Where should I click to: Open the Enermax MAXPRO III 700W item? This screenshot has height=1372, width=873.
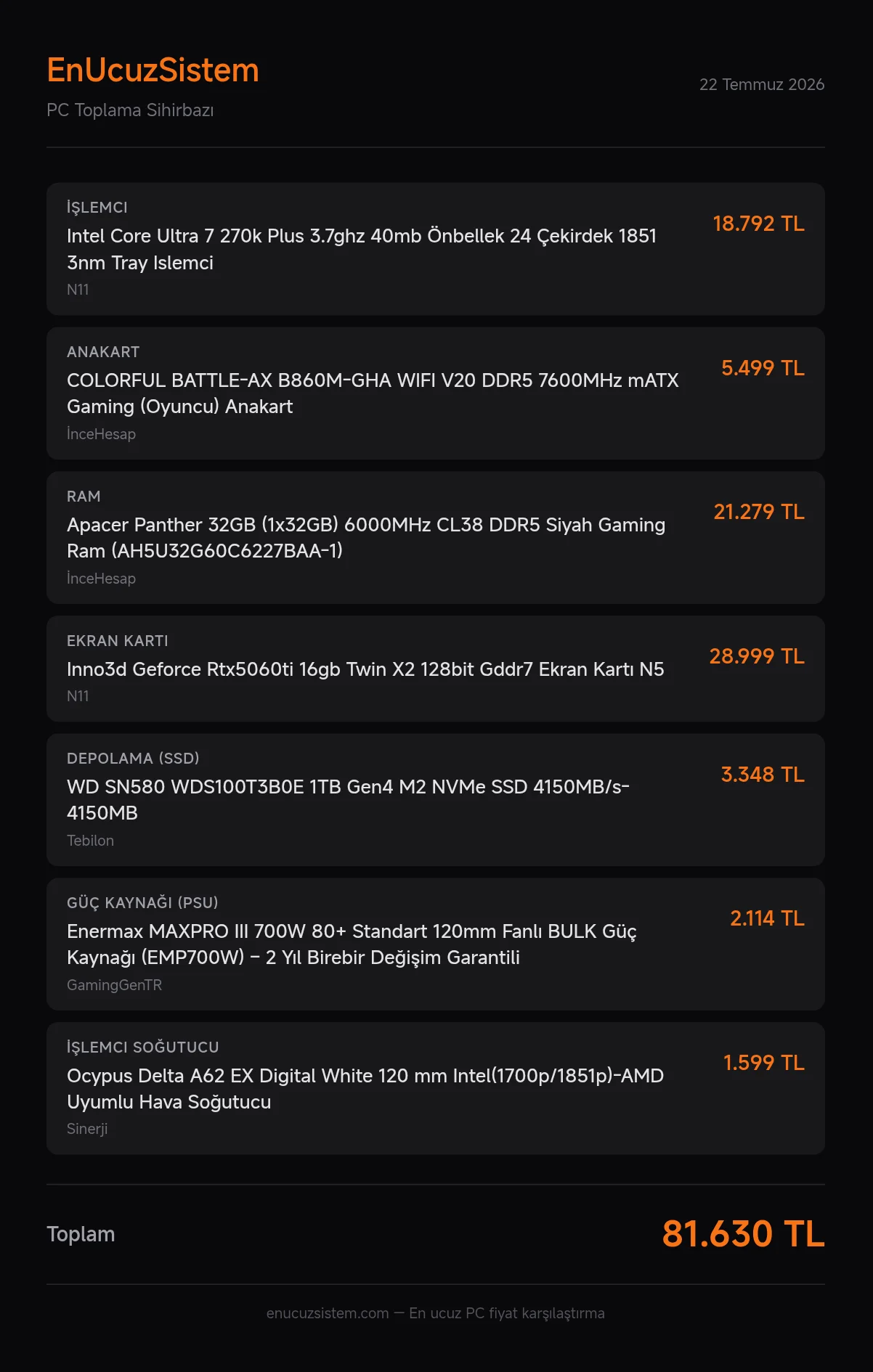coord(352,944)
